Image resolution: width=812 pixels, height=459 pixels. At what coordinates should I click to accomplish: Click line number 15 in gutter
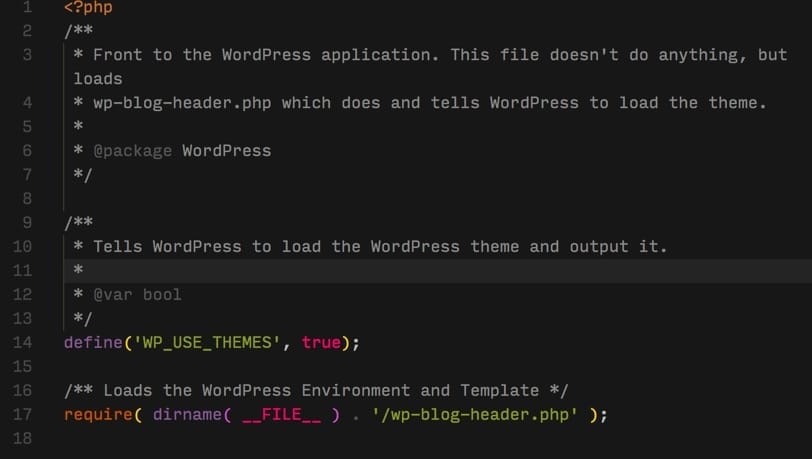(x=22, y=366)
